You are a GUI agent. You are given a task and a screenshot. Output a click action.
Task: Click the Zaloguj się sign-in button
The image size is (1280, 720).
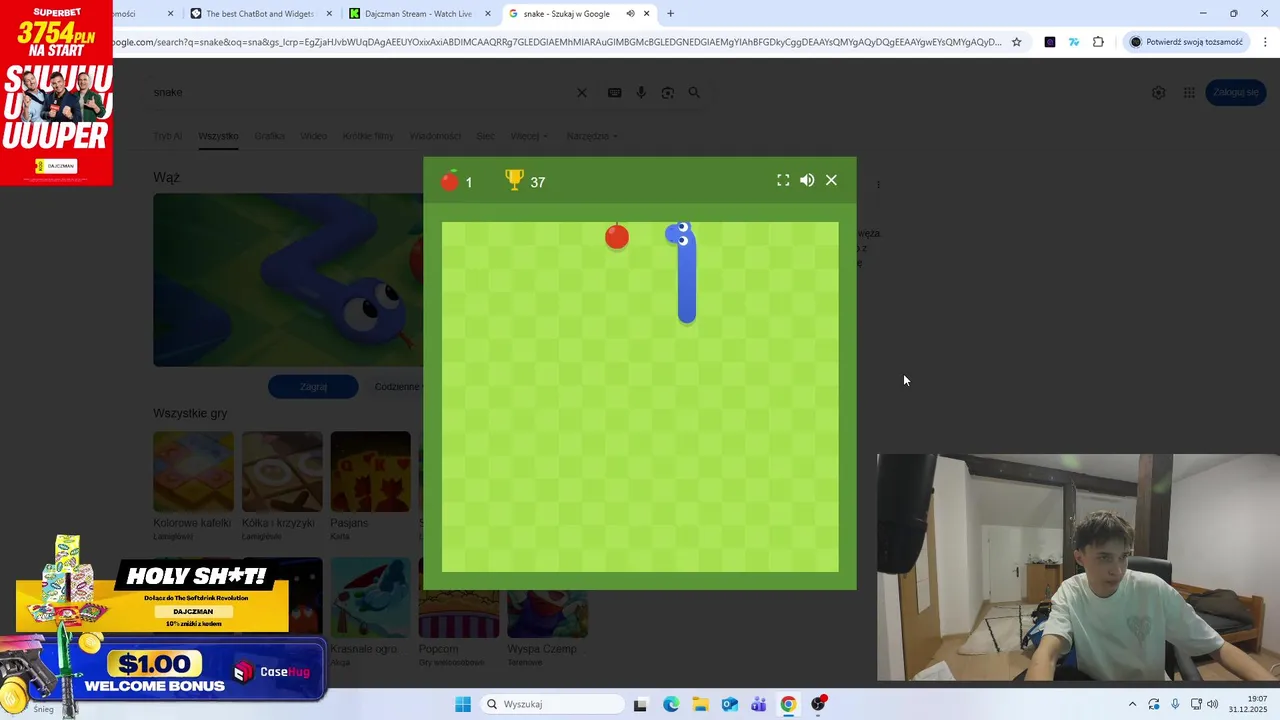1236,92
